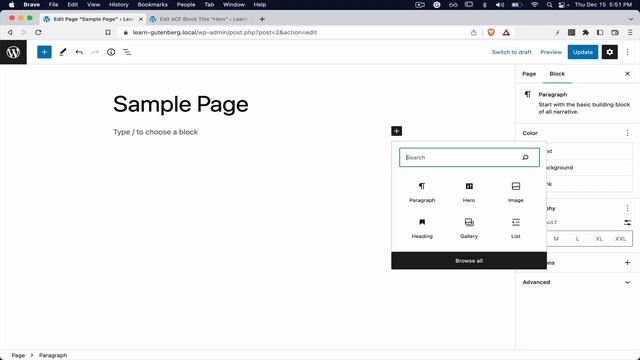Click the empty paragraph placeholder text

156,132
